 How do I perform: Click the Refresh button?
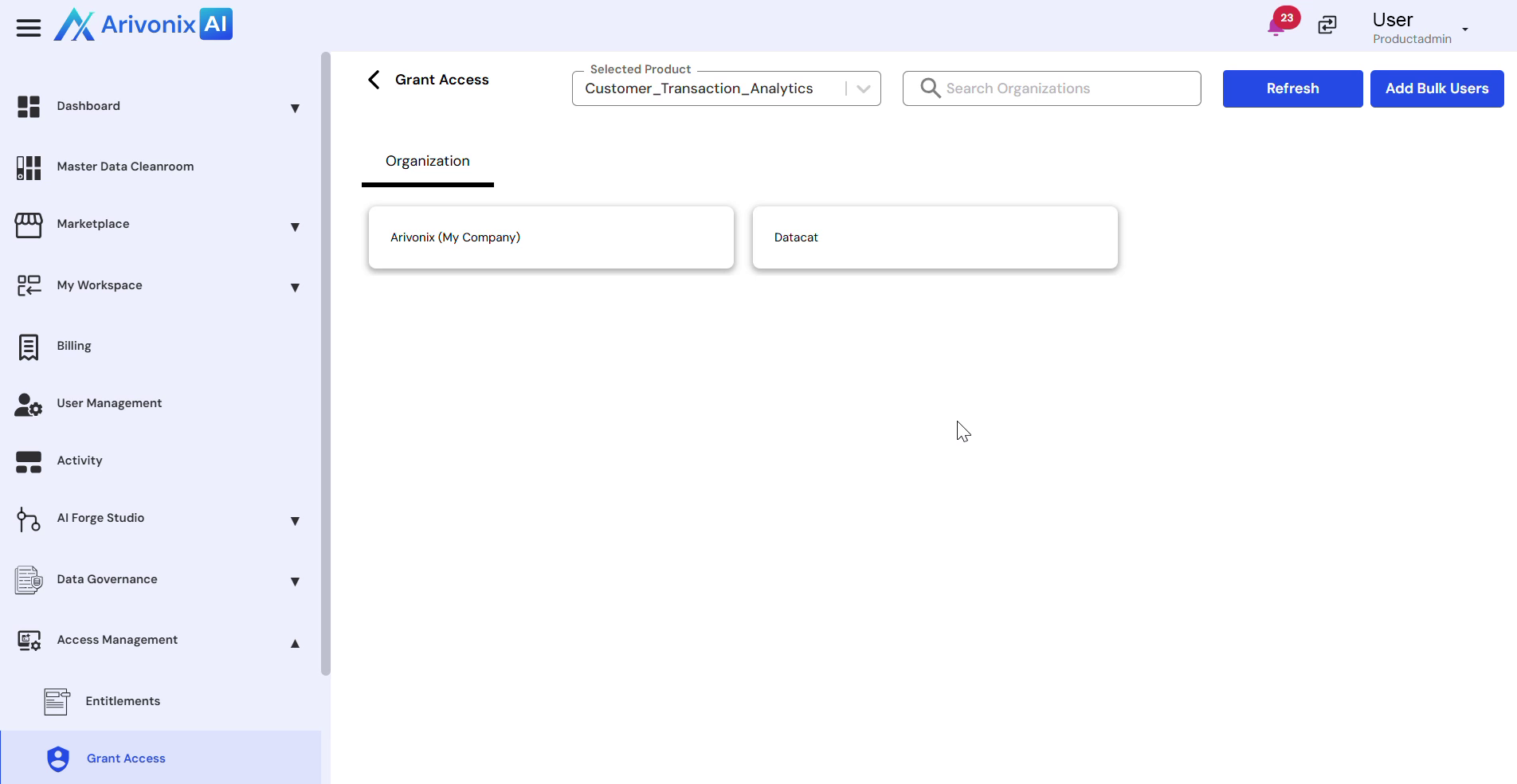1292,88
